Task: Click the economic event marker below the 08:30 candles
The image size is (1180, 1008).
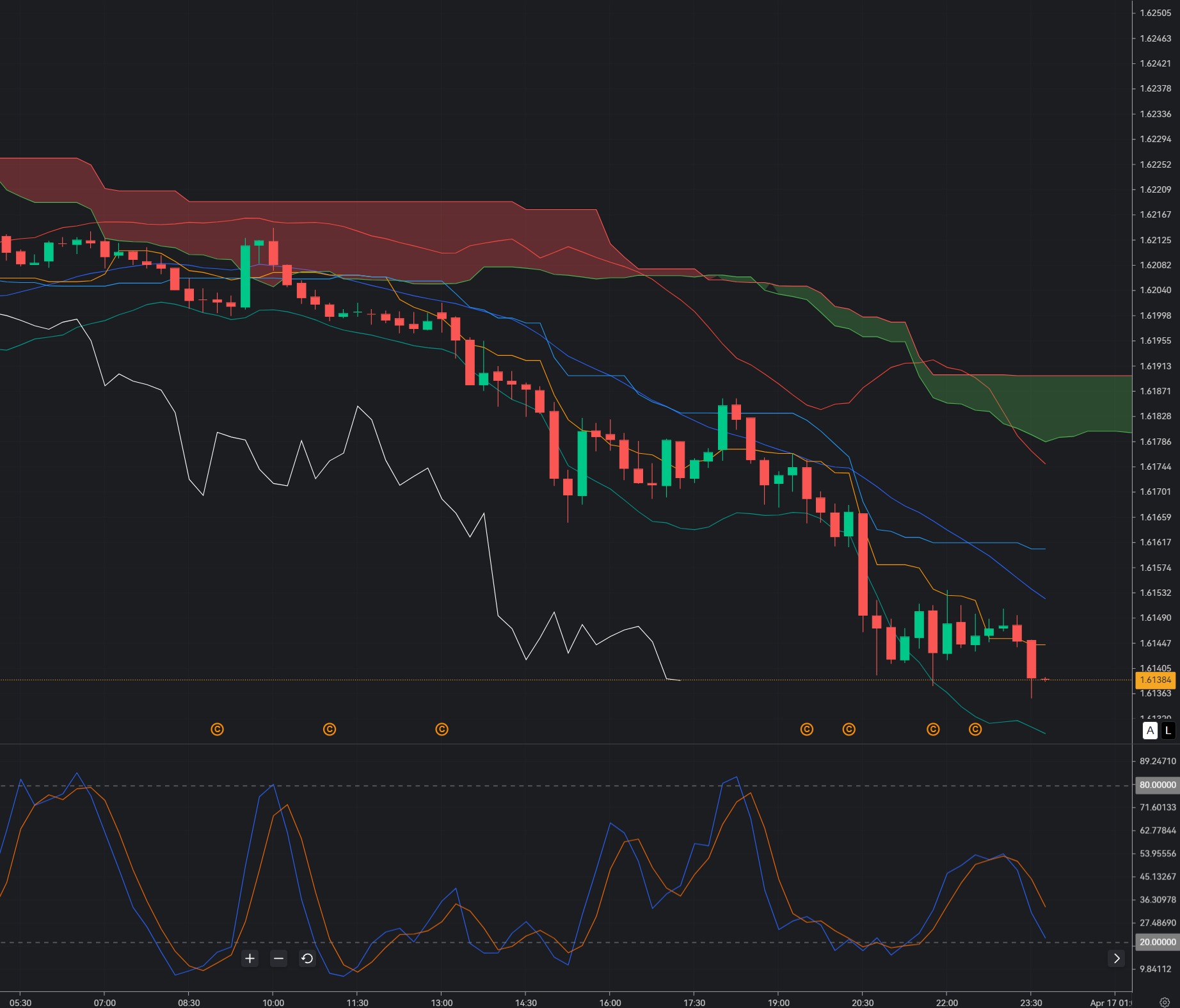Action: [218, 729]
